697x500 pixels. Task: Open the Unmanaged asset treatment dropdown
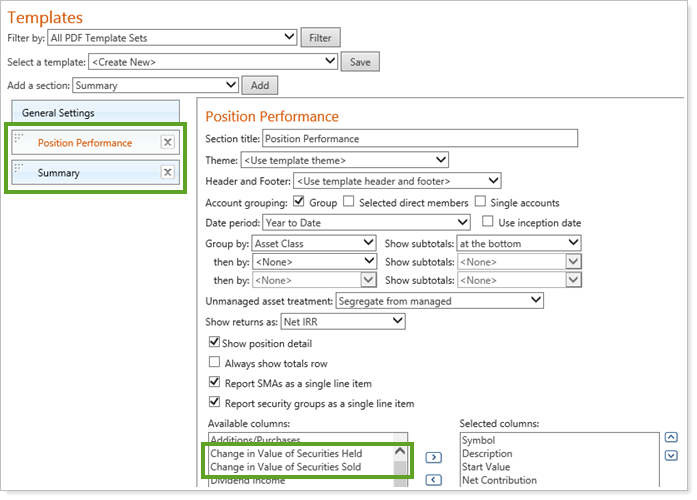coord(439,300)
